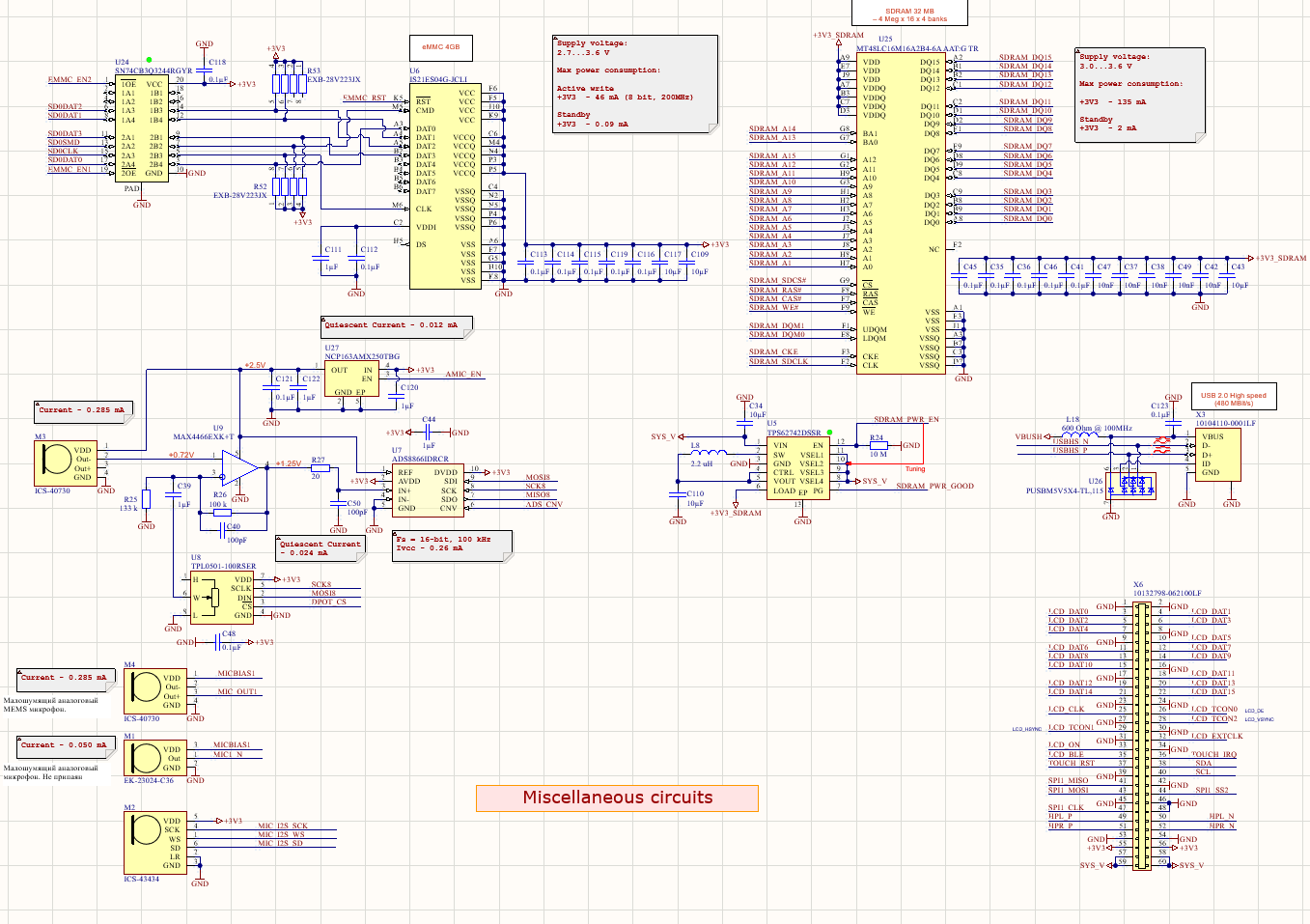Select the U5 TPS62742DSSR converter
The image size is (1310, 924).
tap(798, 467)
